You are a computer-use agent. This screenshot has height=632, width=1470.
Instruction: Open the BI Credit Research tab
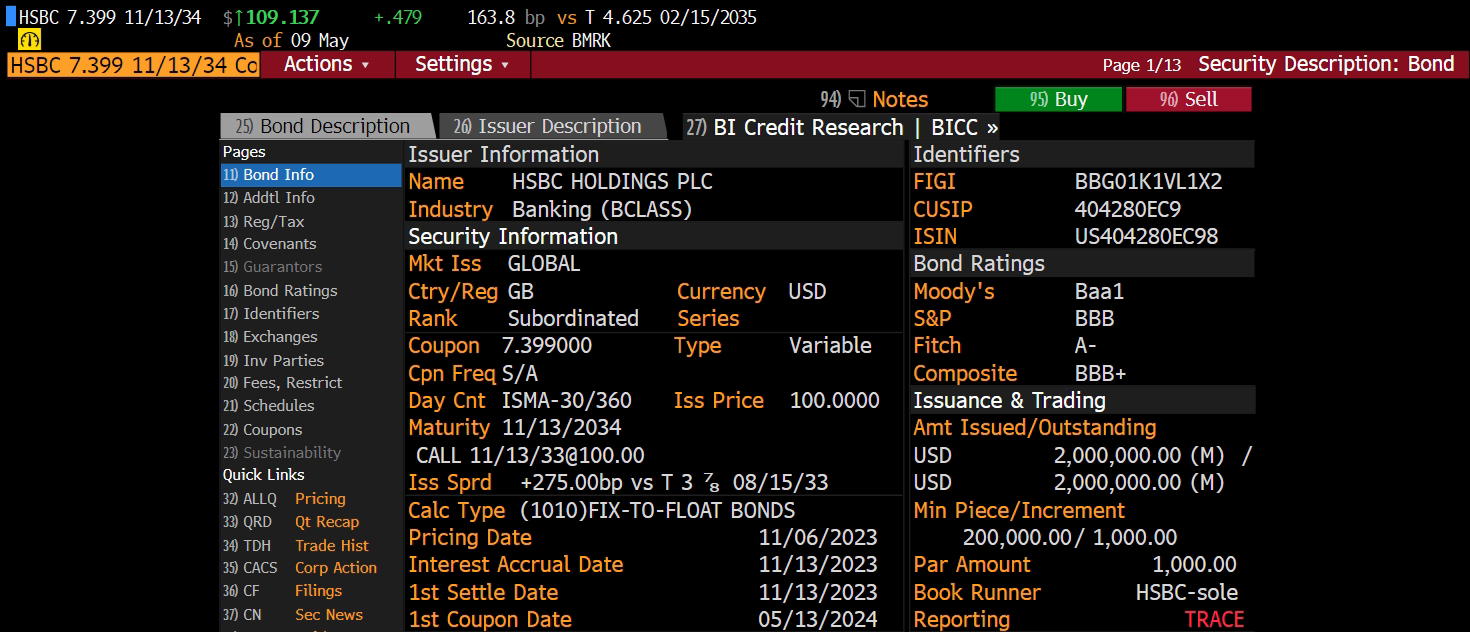[841, 127]
